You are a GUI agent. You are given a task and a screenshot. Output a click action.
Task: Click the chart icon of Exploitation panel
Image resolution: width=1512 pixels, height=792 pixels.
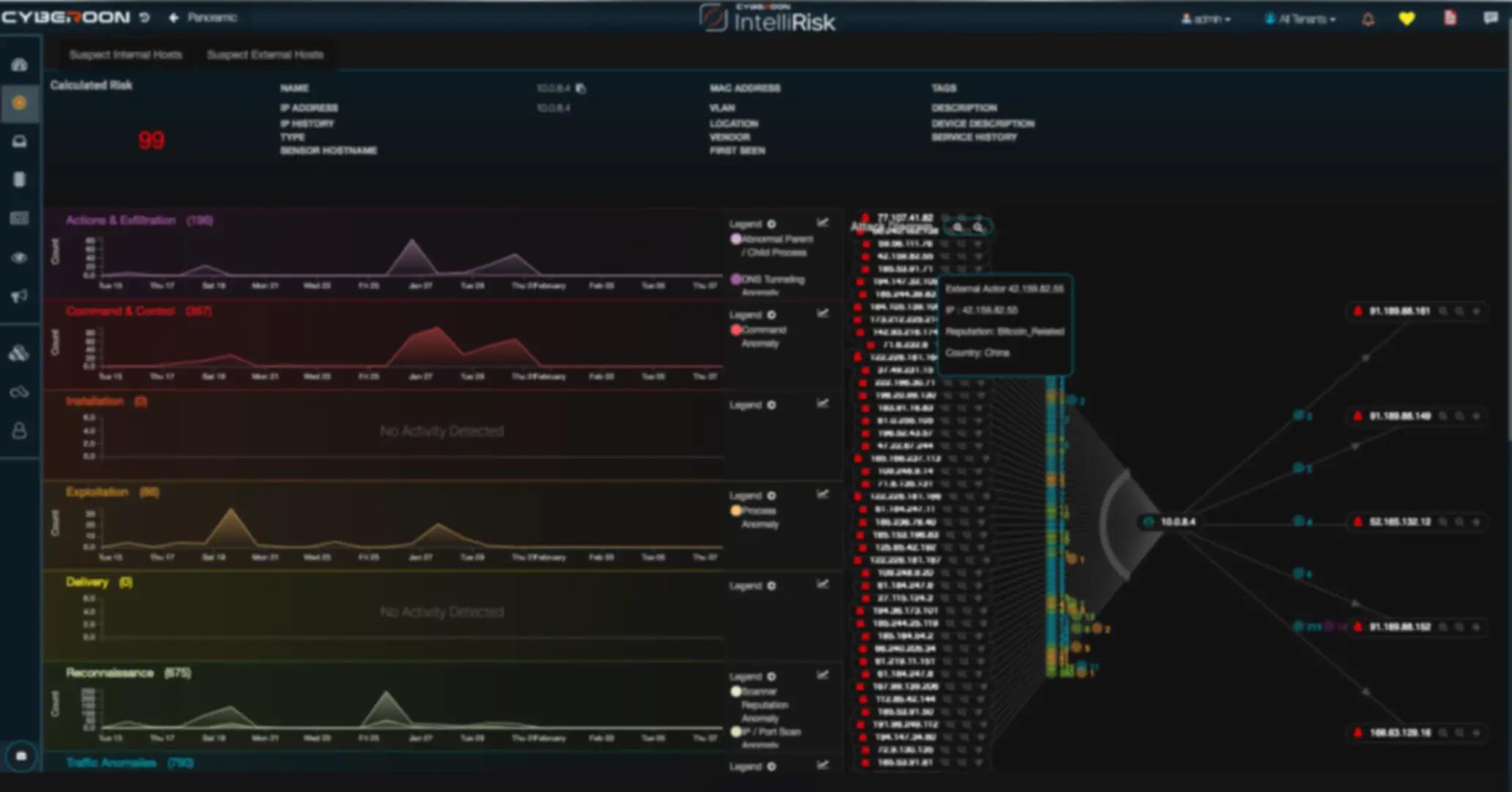[x=823, y=494]
